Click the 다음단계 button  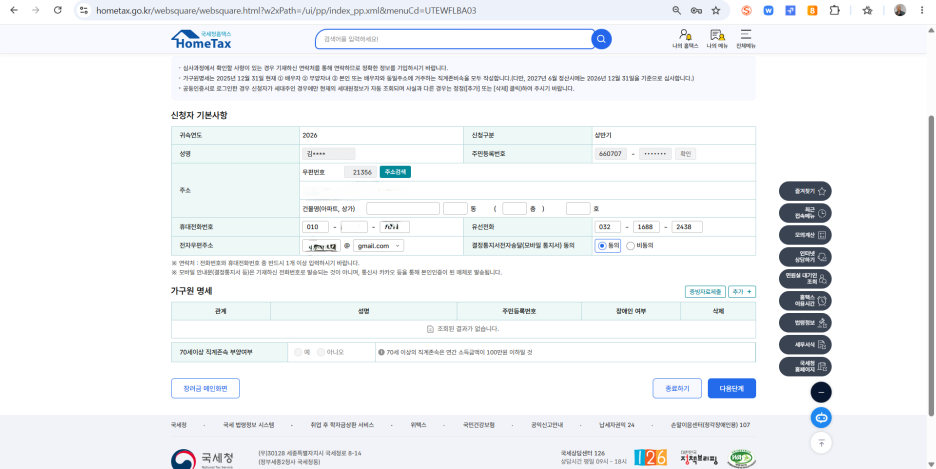point(732,388)
